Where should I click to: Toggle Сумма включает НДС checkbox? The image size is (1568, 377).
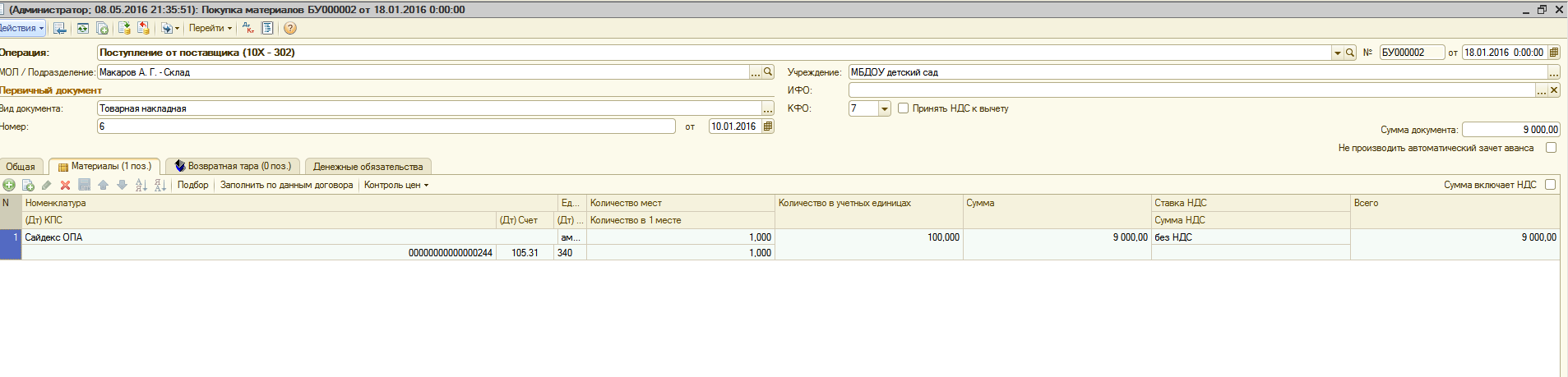point(1550,185)
